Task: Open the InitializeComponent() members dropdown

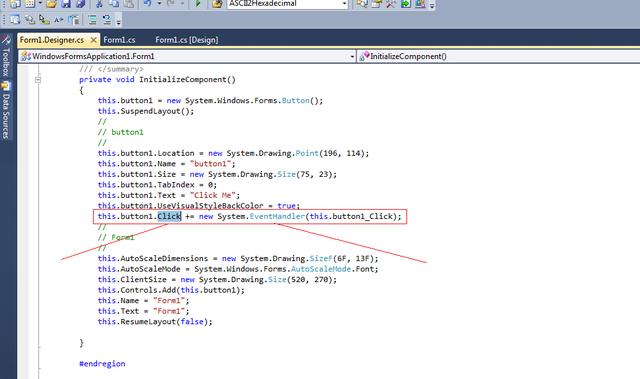Action: 499,56
